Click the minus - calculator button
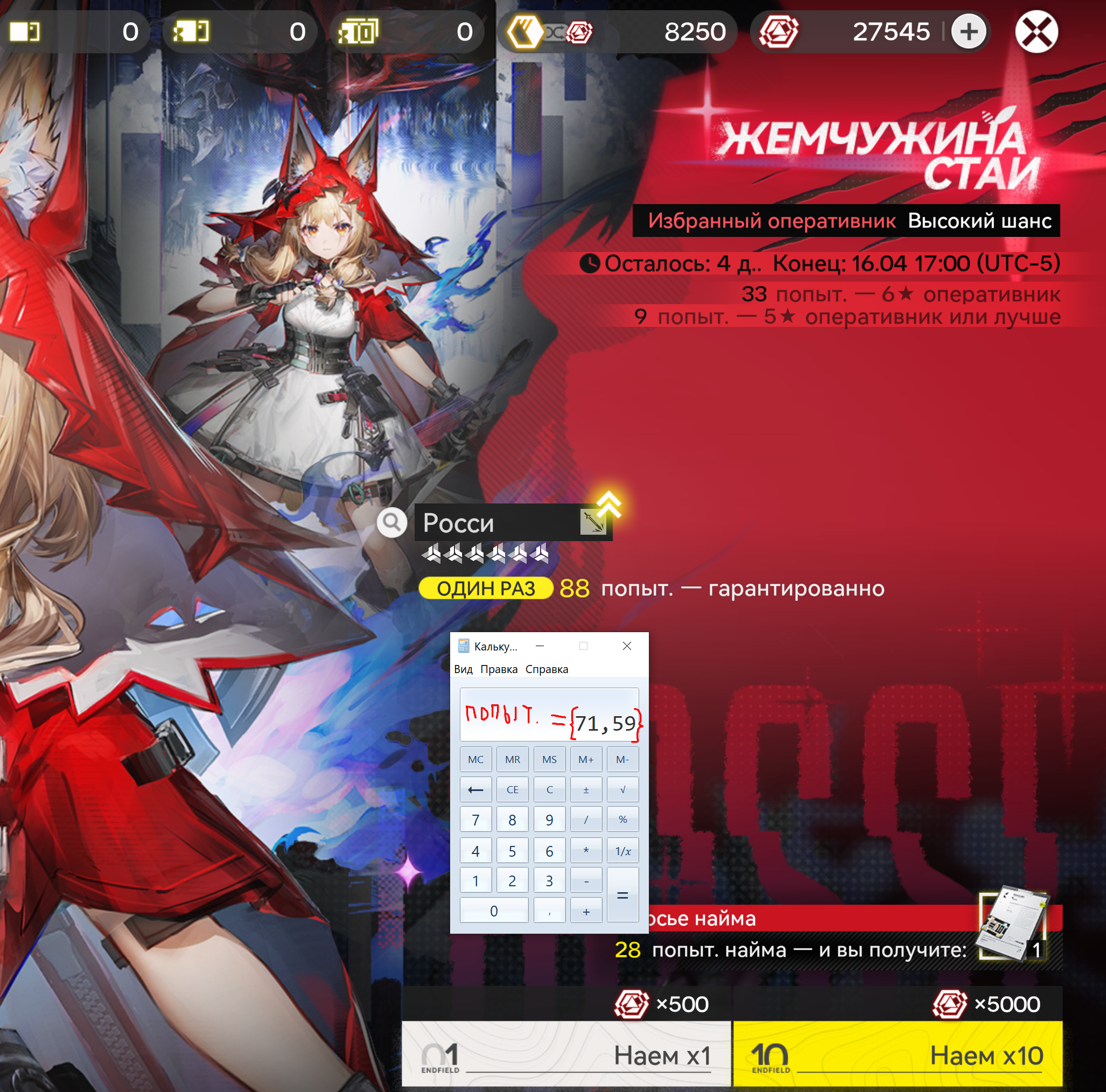Screen dimensions: 1106x1092 586,881
